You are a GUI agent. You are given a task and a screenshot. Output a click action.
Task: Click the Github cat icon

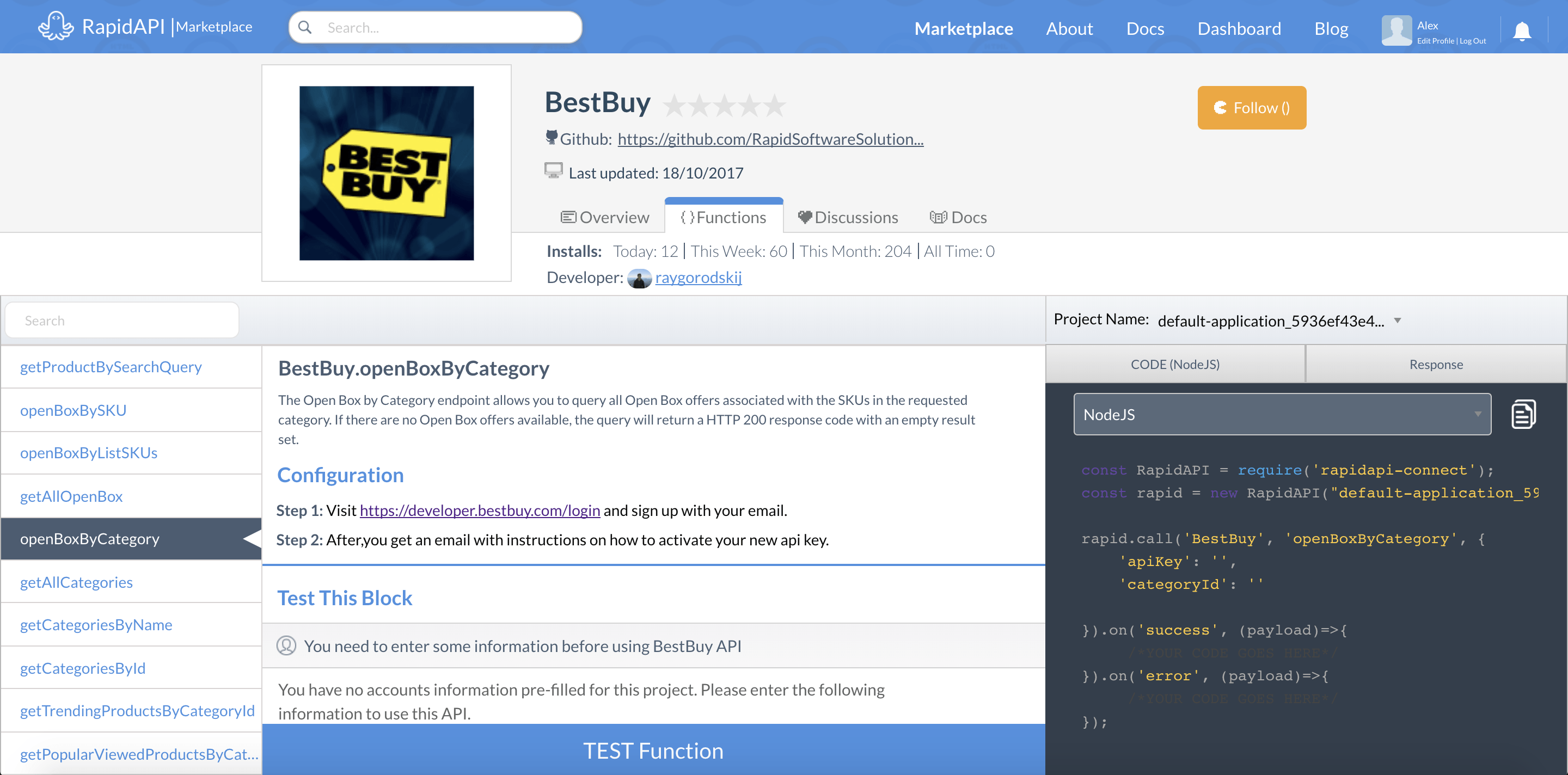pyautogui.click(x=551, y=138)
